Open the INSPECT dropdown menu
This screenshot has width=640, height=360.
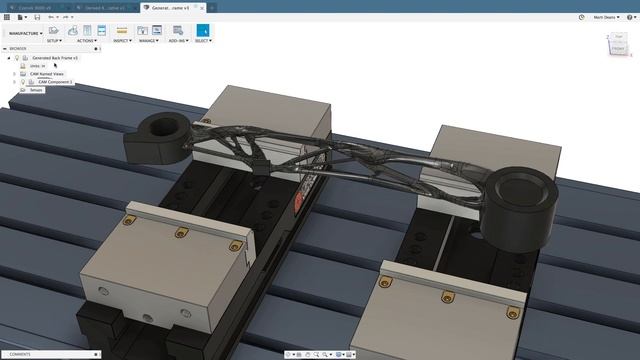point(122,41)
